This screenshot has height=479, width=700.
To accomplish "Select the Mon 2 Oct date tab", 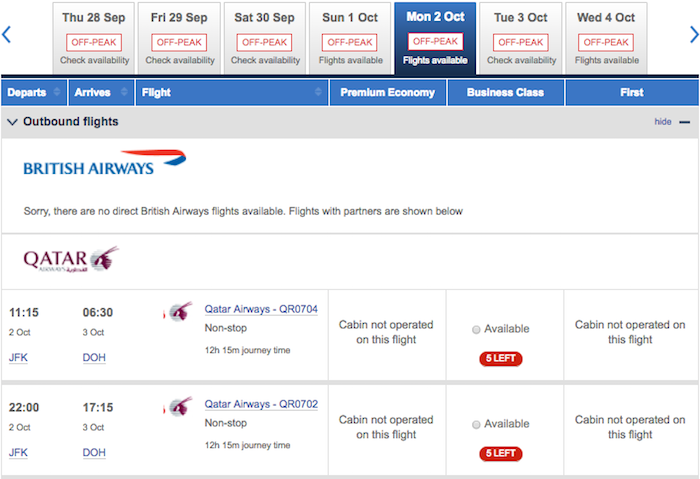I will [435, 38].
